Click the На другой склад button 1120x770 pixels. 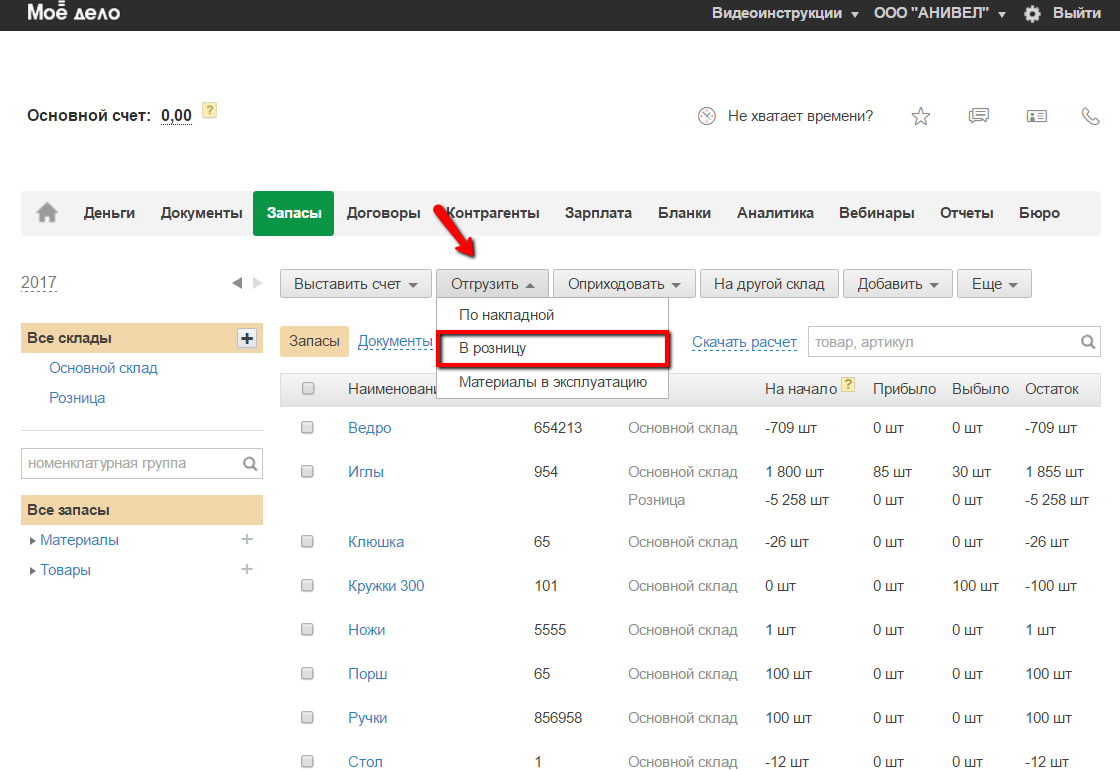click(x=769, y=284)
